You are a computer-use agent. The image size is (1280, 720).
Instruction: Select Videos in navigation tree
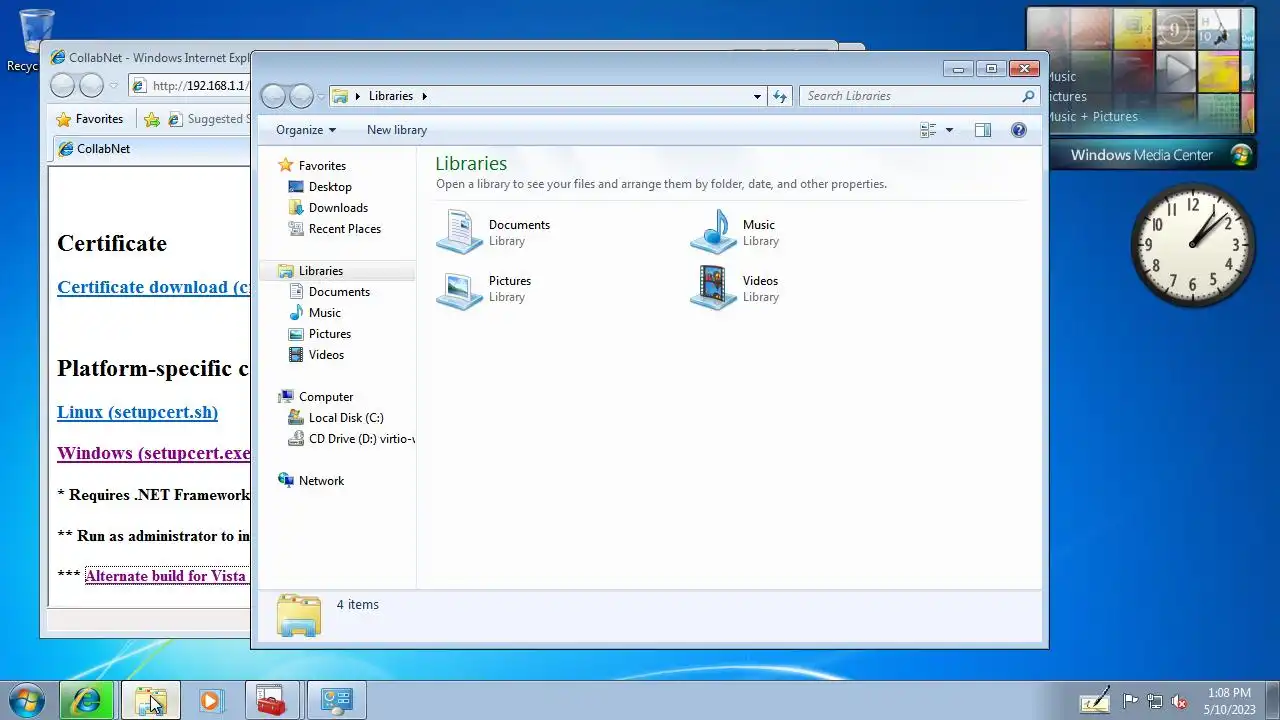tap(326, 355)
